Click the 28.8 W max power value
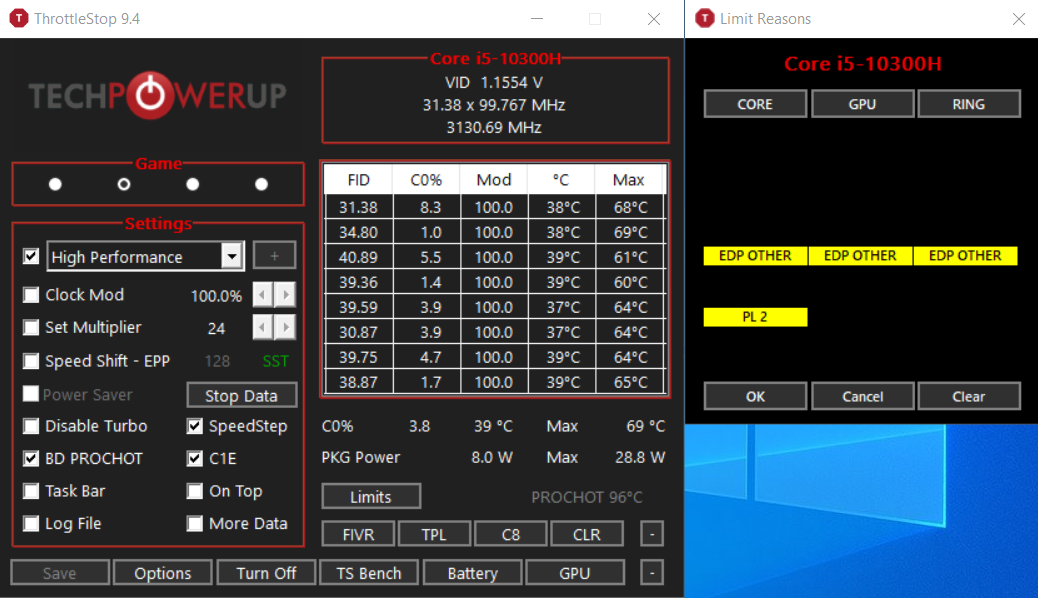Image resolution: width=1038 pixels, height=598 pixels. pos(639,458)
